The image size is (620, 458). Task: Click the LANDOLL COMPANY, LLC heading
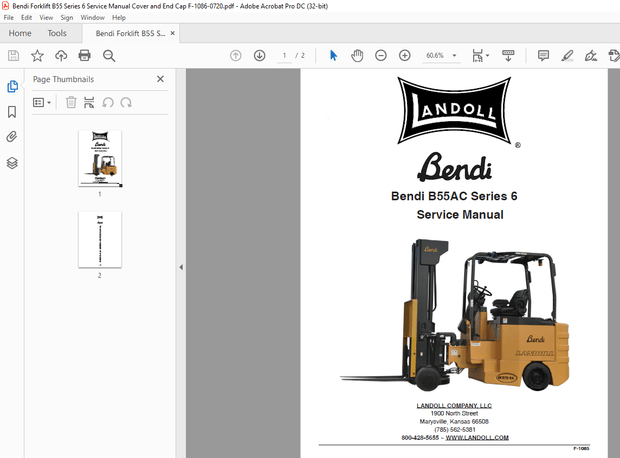[454, 406]
